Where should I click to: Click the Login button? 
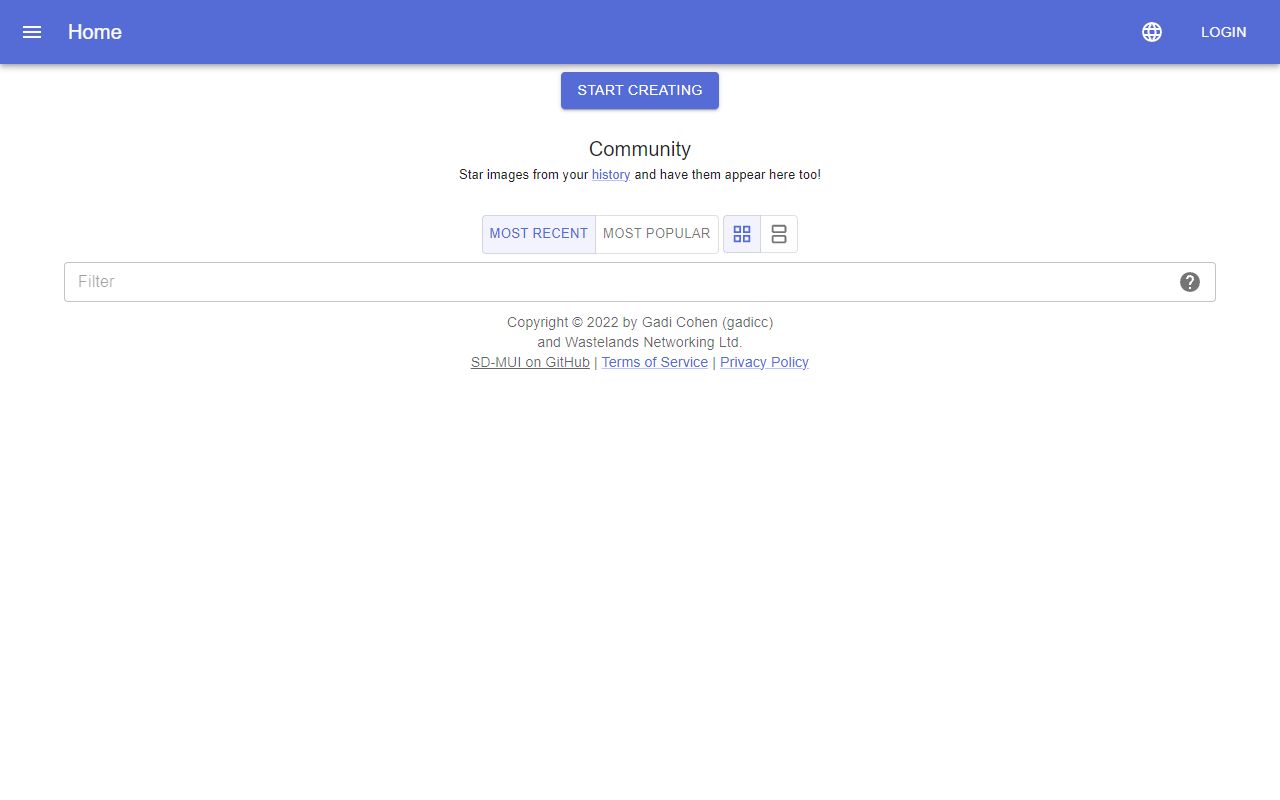[1223, 32]
